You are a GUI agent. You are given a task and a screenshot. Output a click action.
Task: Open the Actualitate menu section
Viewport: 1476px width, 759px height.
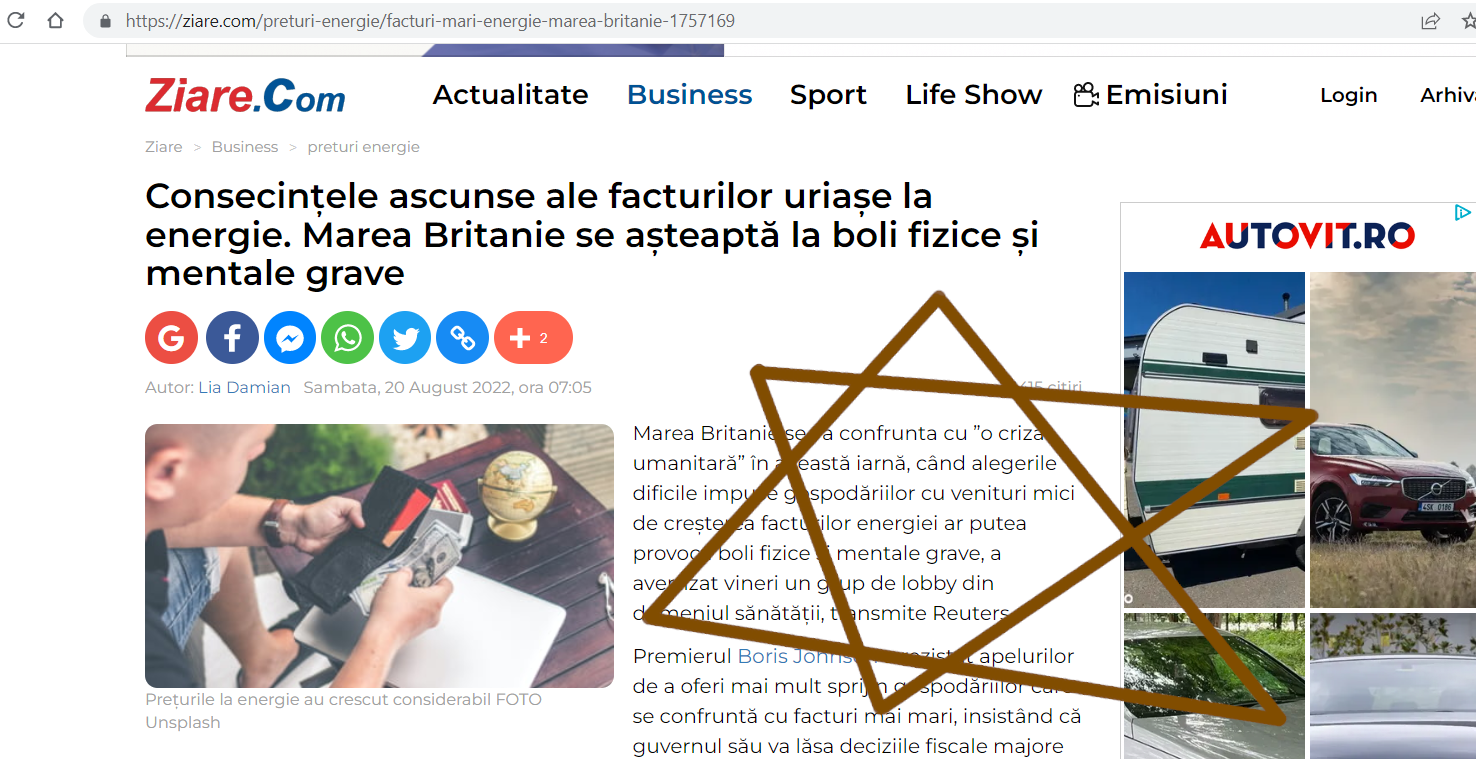point(510,94)
